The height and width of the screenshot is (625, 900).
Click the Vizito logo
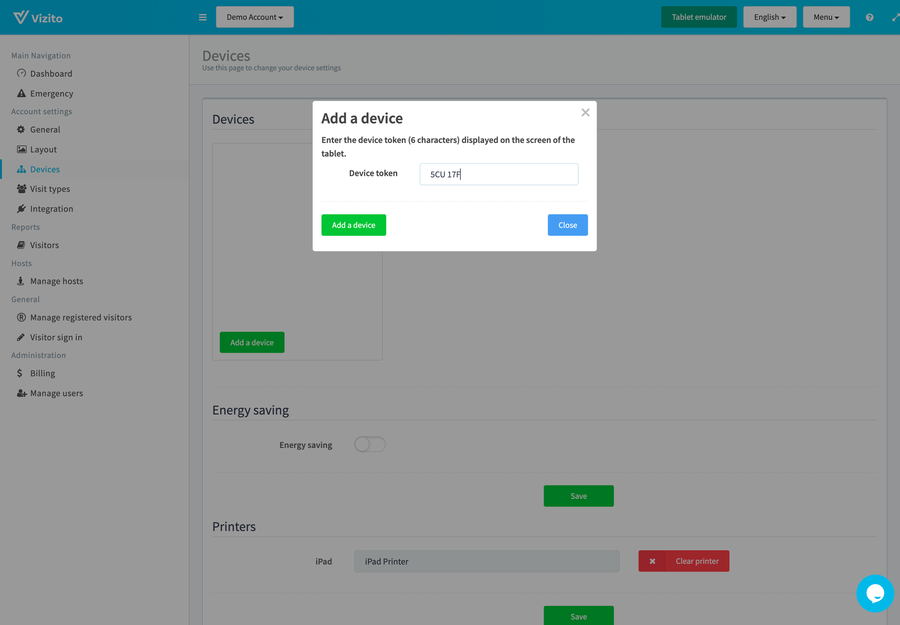tap(36, 17)
